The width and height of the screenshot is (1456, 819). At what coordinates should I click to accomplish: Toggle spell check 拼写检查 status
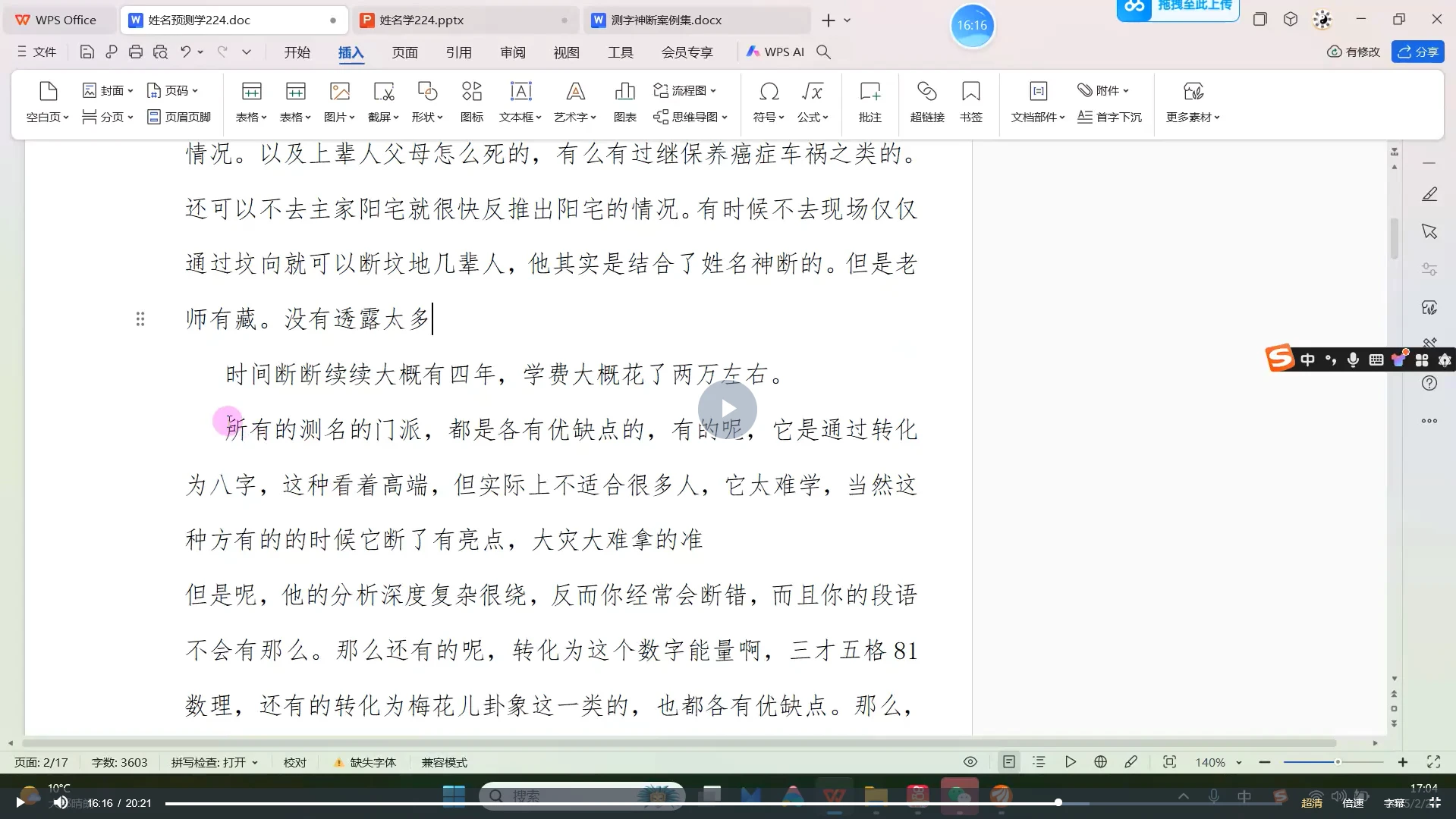(x=214, y=762)
